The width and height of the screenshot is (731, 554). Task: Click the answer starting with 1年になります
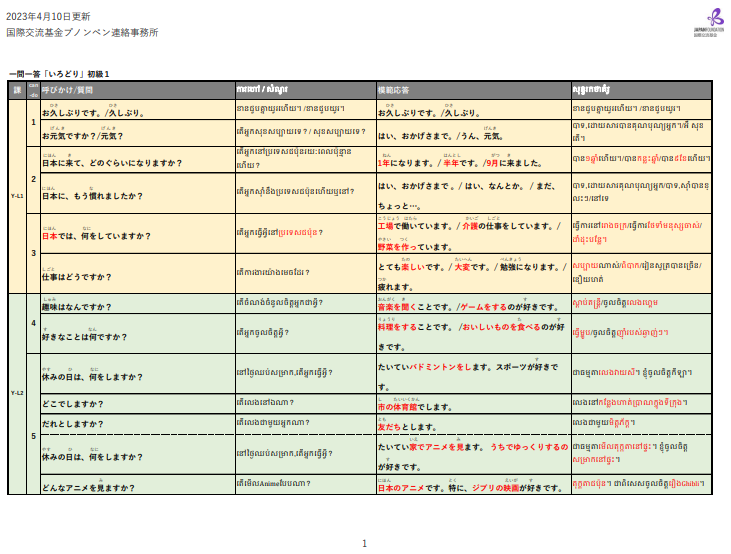(x=460, y=161)
